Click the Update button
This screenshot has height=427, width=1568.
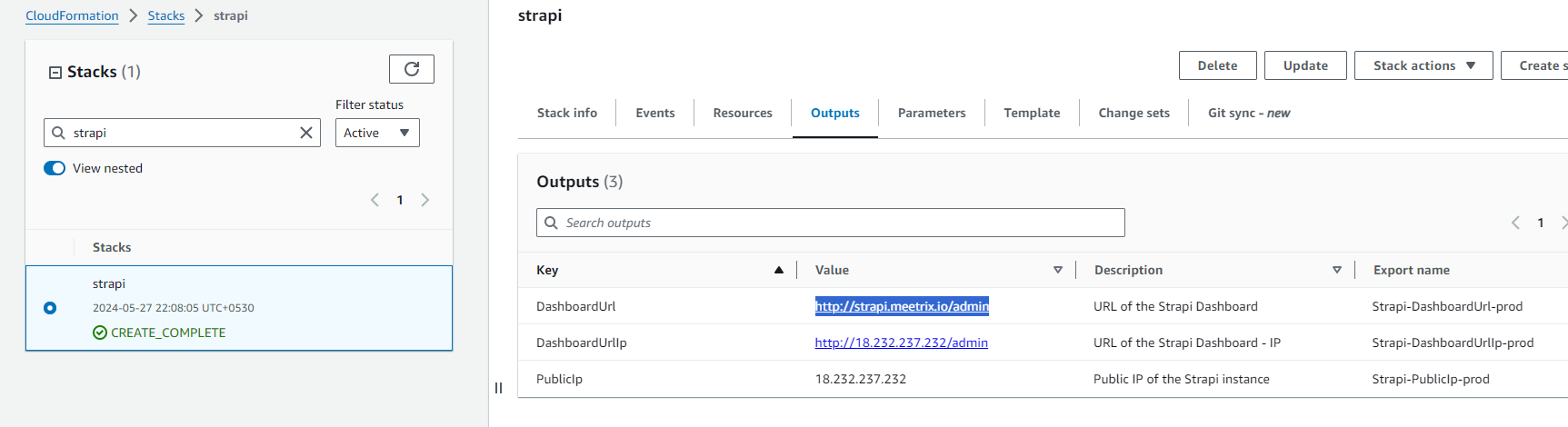click(1305, 65)
